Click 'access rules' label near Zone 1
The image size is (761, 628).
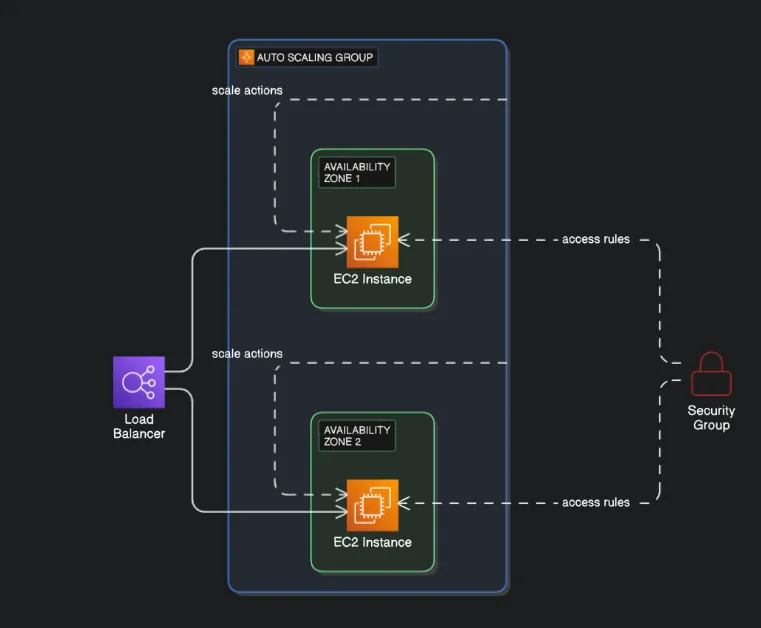pyautogui.click(x=596, y=239)
